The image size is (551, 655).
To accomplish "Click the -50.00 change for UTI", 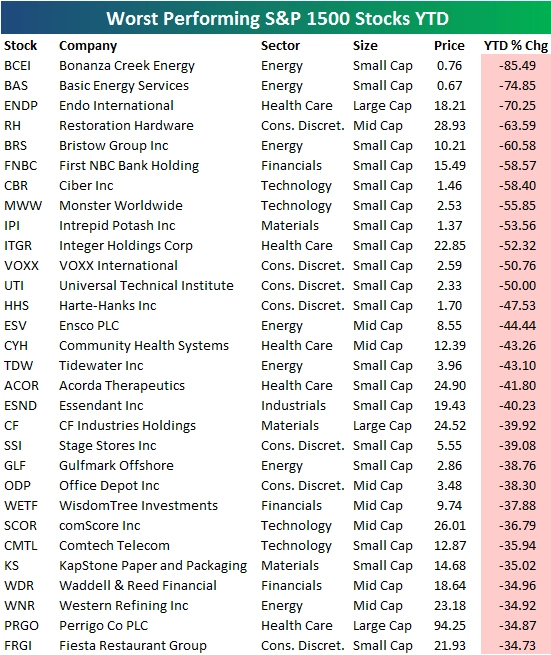I will (517, 286).
